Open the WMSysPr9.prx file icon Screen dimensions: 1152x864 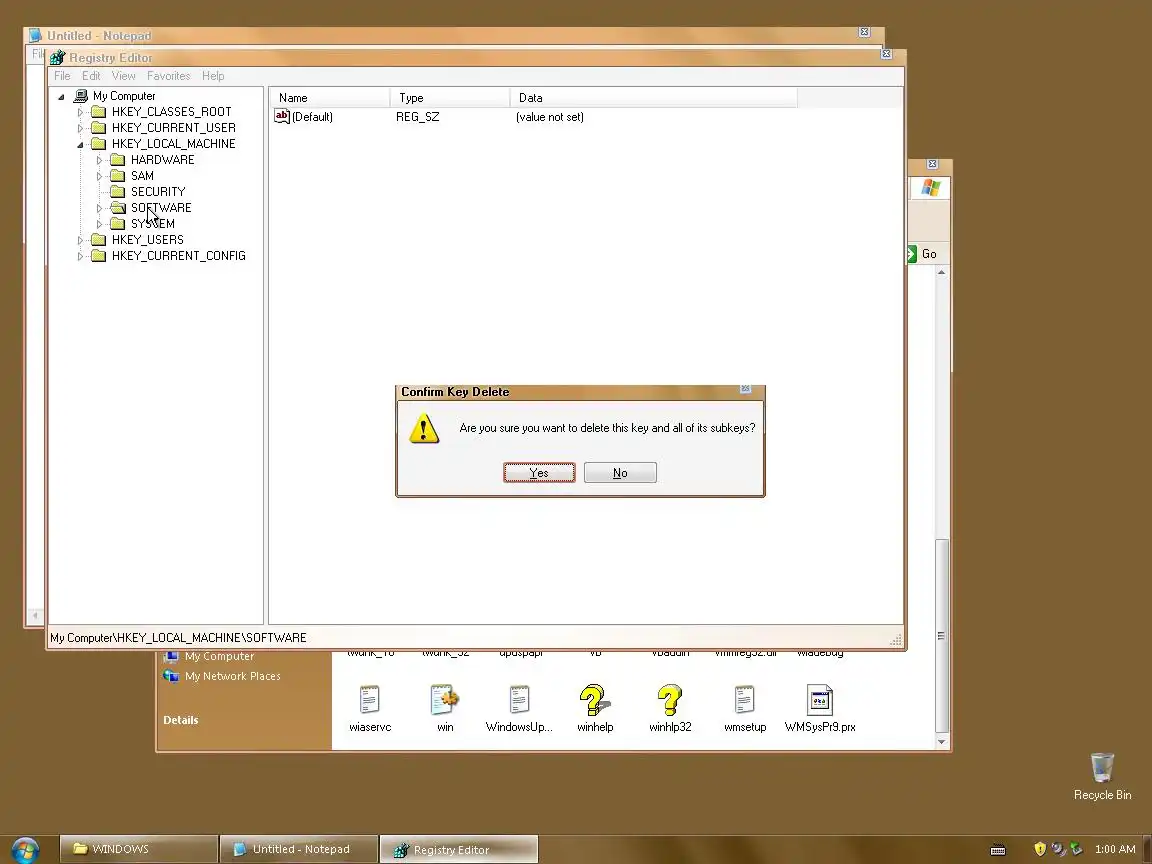coord(820,699)
